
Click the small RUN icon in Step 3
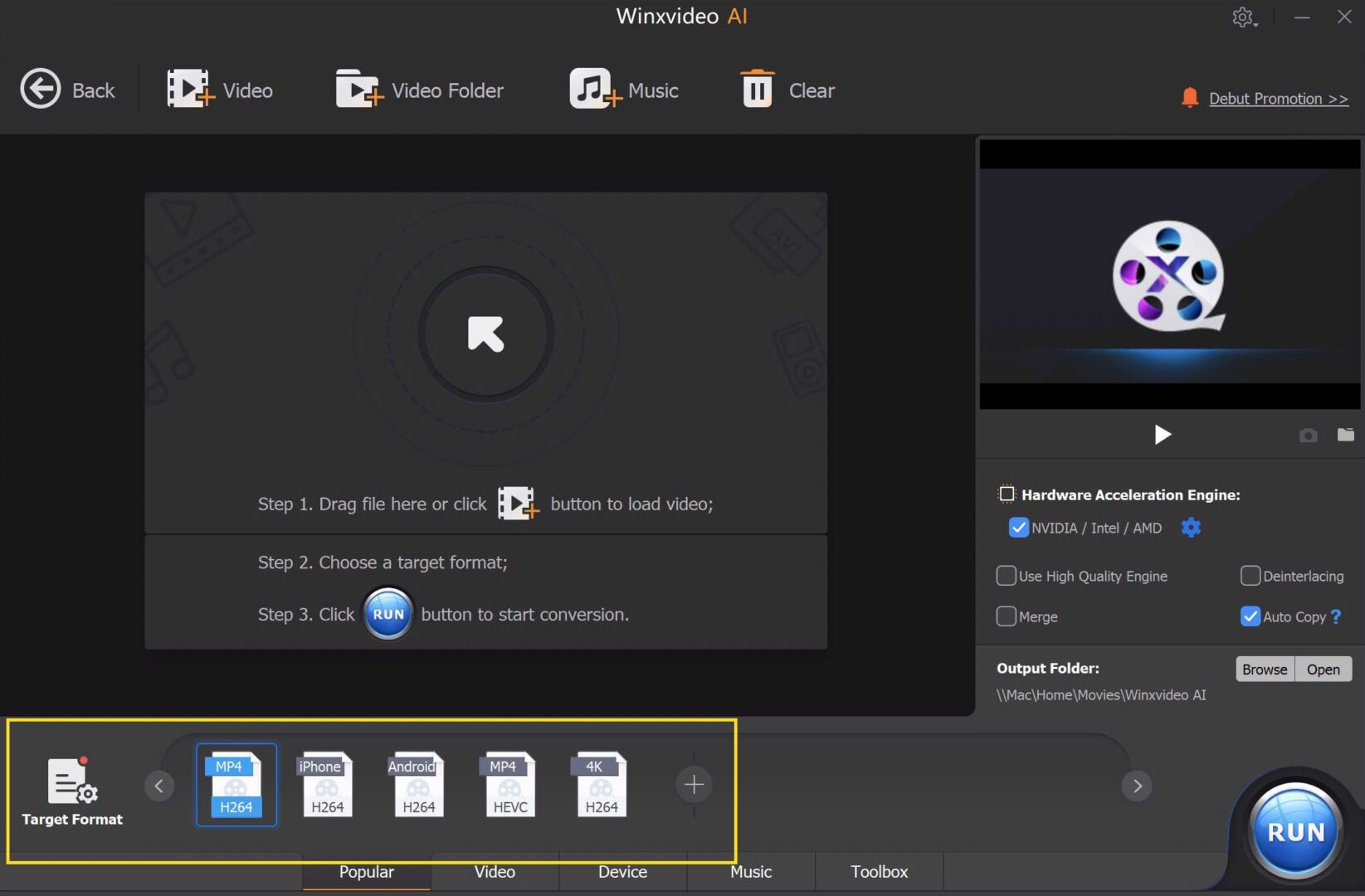coord(388,614)
